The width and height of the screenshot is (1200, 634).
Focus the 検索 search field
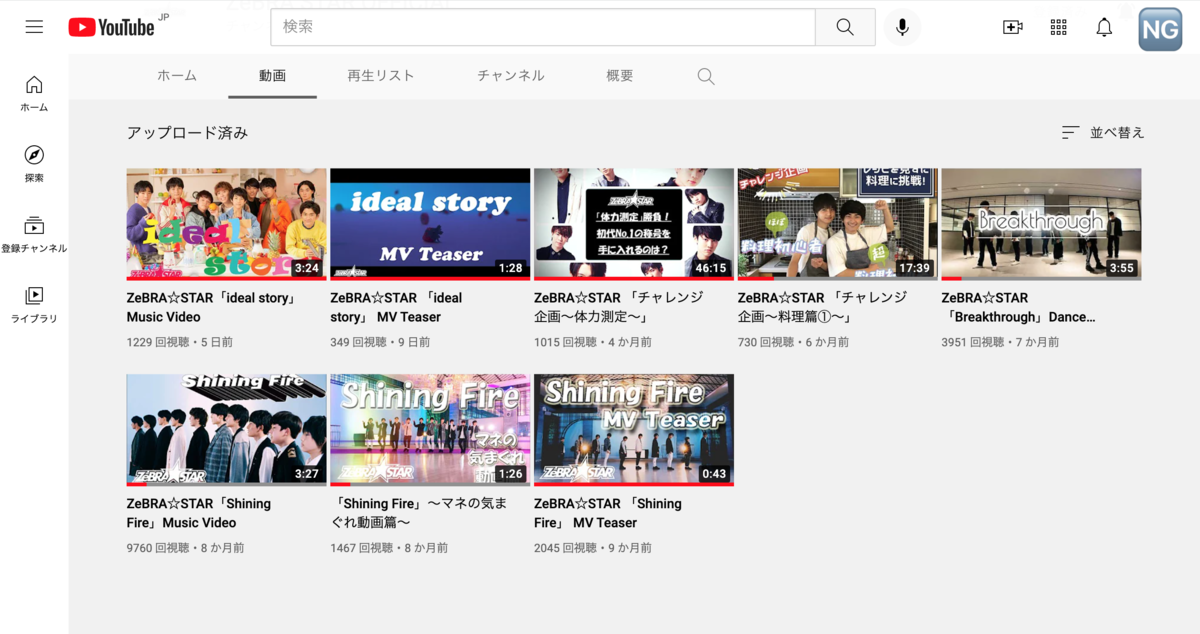tap(543, 27)
